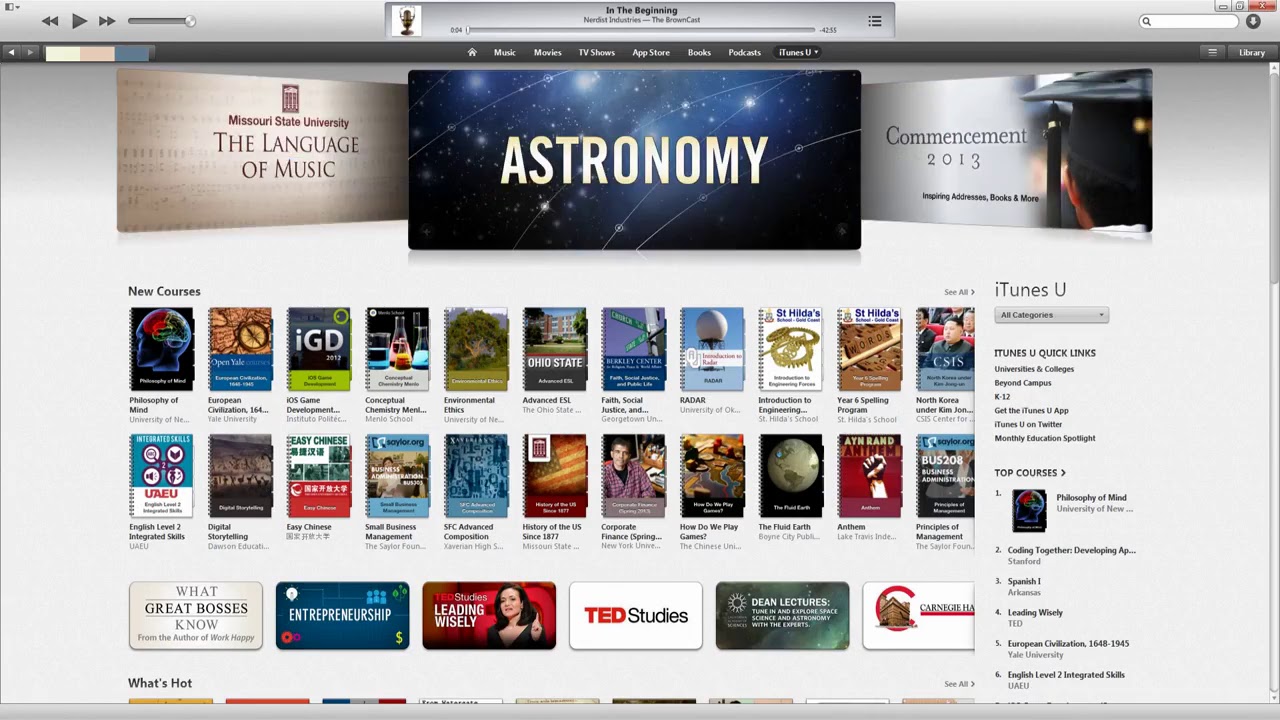Open the Books tab

click(699, 52)
